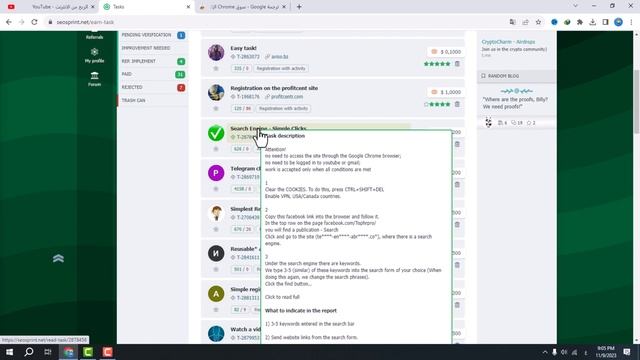Share this page icon in address bar

point(525,22)
